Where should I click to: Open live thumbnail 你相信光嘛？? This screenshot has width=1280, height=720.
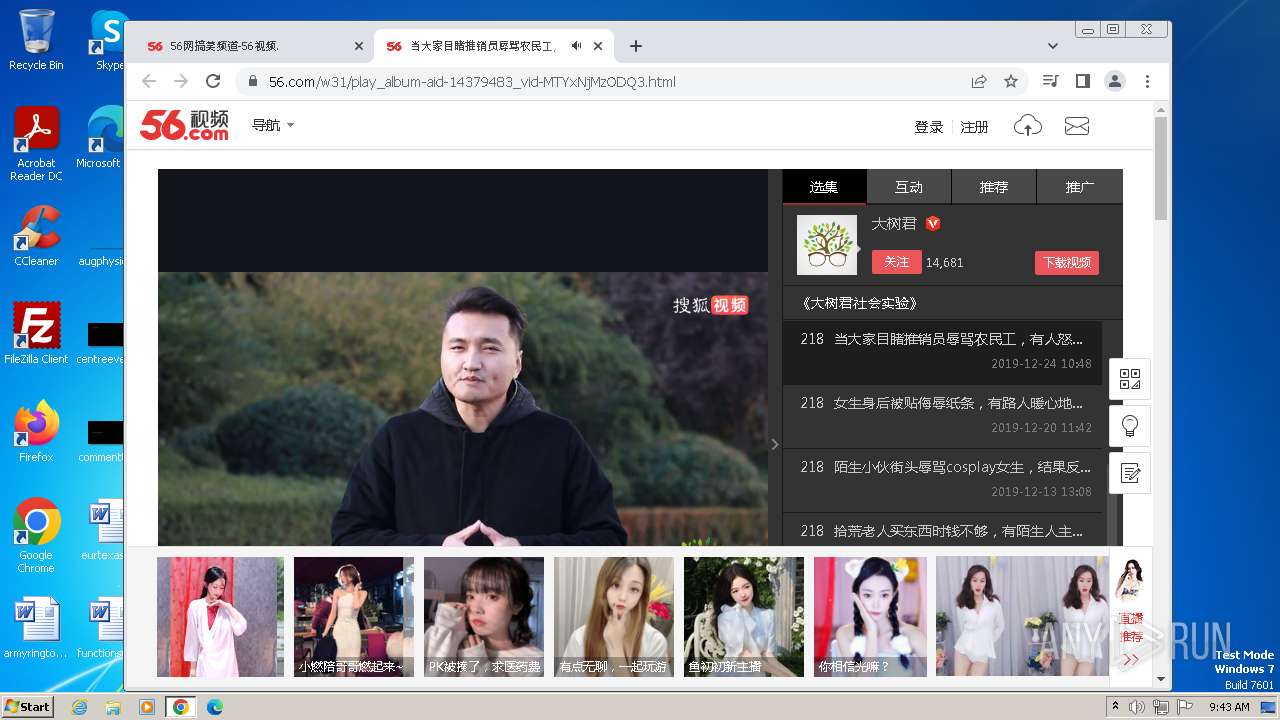coord(870,617)
